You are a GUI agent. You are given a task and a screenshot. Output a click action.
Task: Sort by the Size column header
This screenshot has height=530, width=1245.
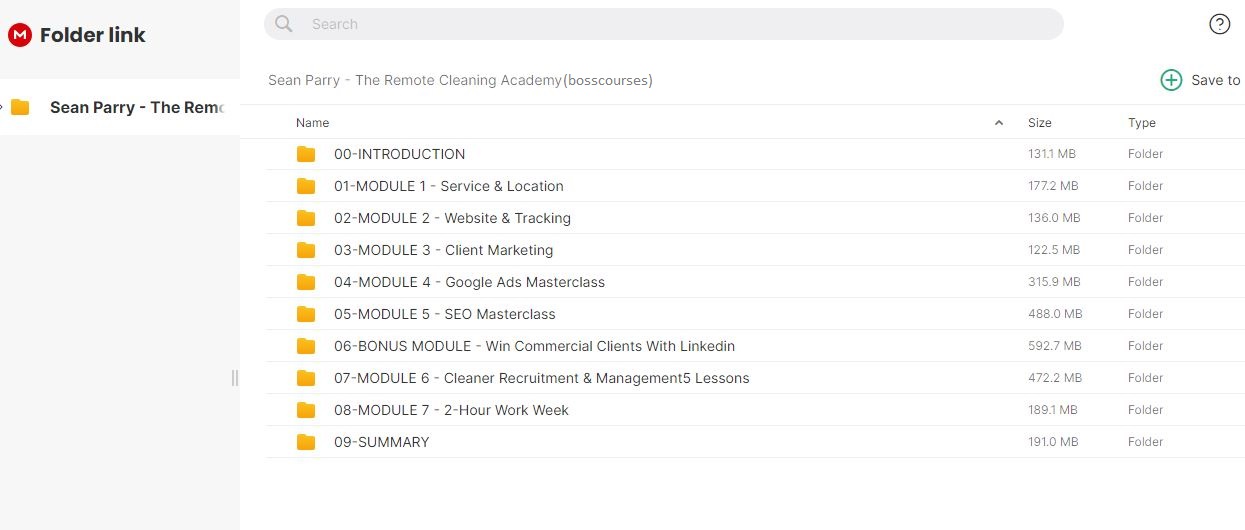(1040, 123)
